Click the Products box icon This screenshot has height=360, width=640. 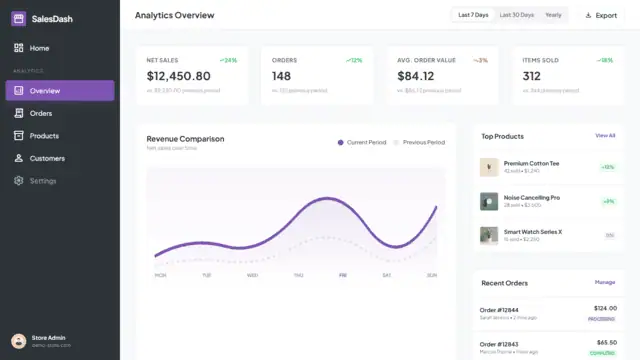click(18, 136)
